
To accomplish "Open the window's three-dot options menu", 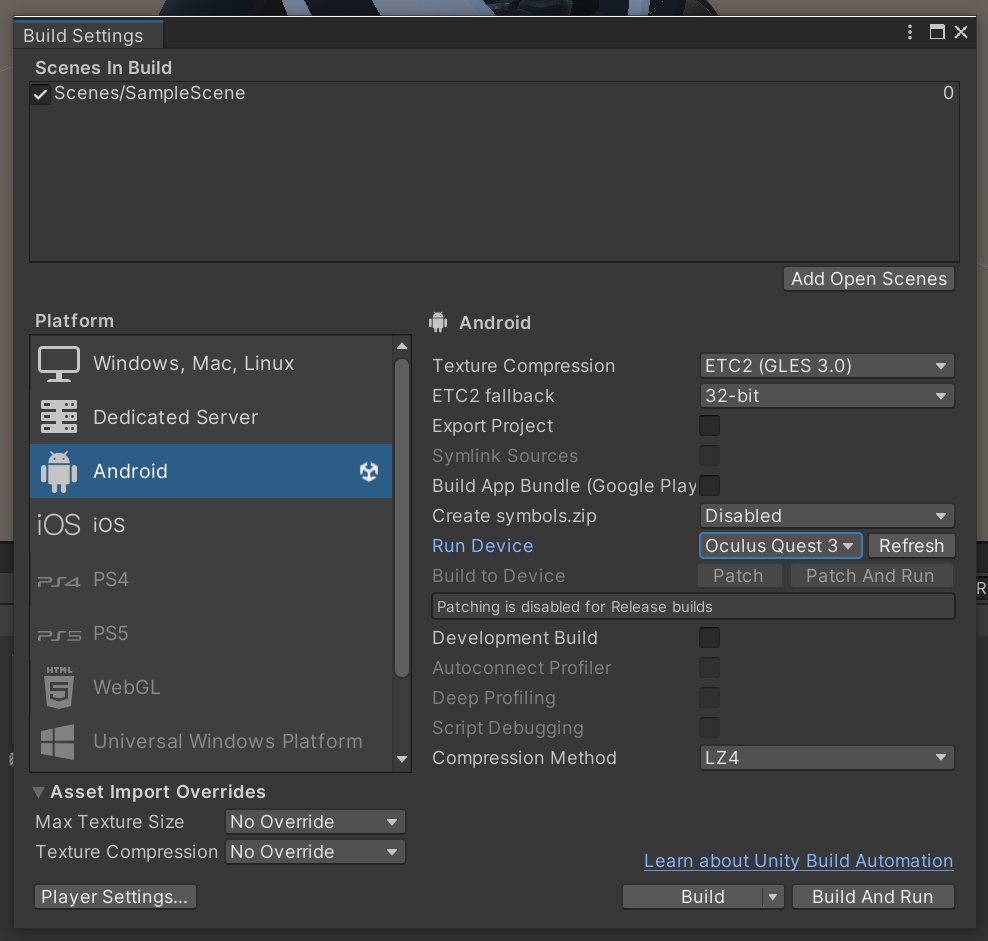I will 909,32.
